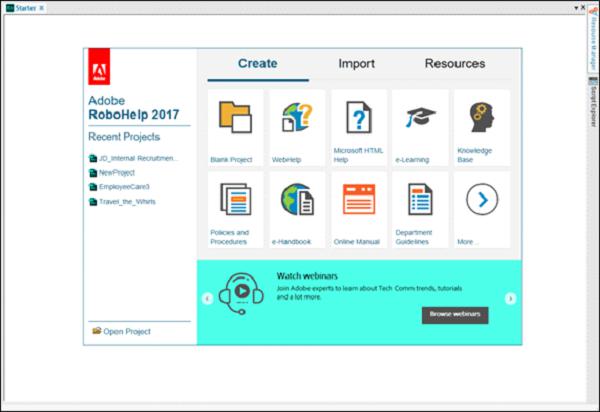Click the NewProject file icon
The image size is (600, 412).
pos(93,173)
